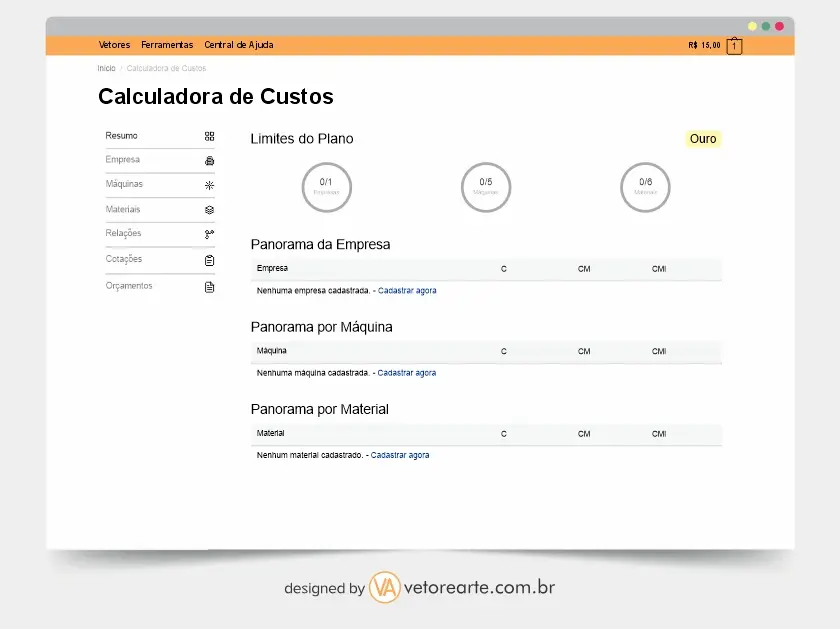The image size is (840, 629).
Task: Go to Início breadcrumb link
Action: pos(106,68)
